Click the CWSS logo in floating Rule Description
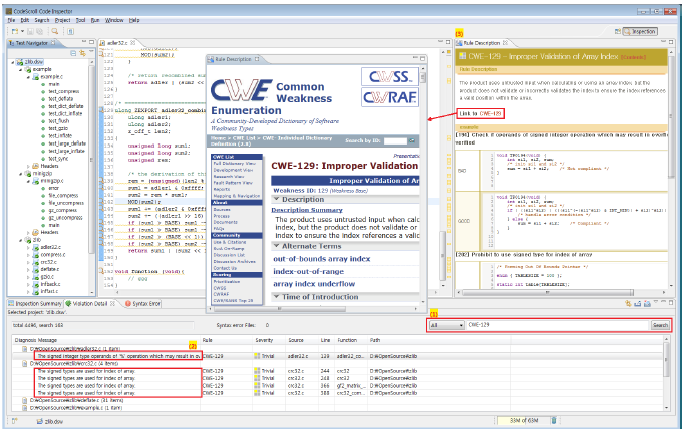683x429 pixels. (390, 77)
